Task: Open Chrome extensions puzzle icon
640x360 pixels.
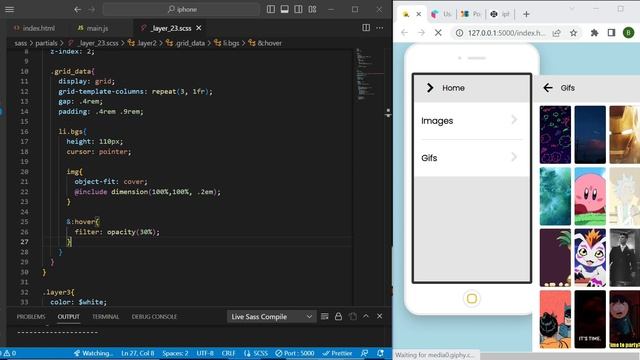Action: (x=594, y=33)
